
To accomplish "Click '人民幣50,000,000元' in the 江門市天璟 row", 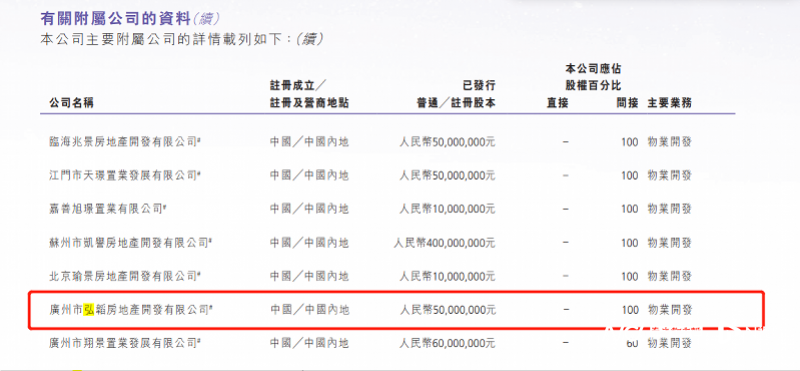I will point(447,176).
